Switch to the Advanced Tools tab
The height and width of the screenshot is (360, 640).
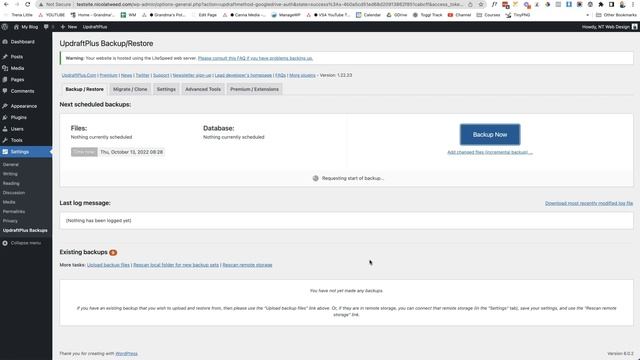click(x=203, y=89)
